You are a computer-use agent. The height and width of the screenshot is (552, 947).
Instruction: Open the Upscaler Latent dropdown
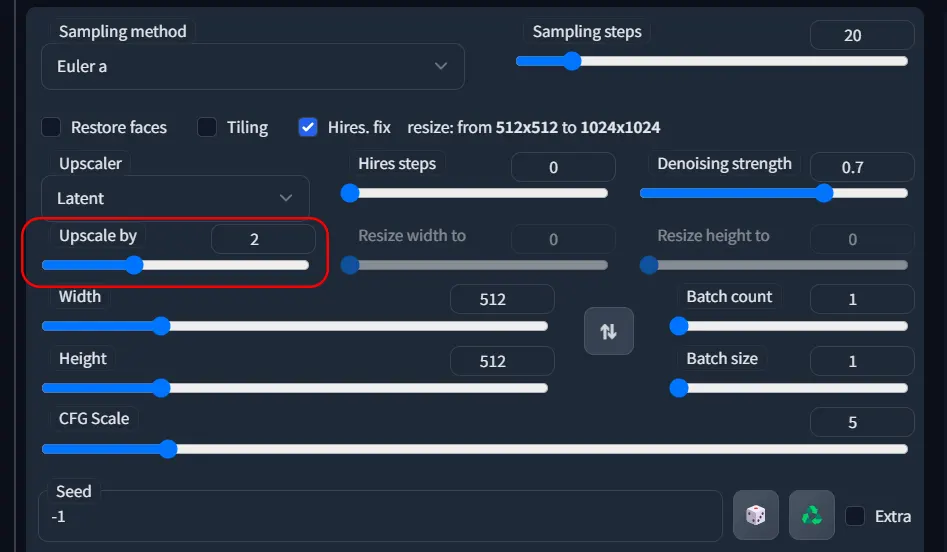tap(175, 197)
